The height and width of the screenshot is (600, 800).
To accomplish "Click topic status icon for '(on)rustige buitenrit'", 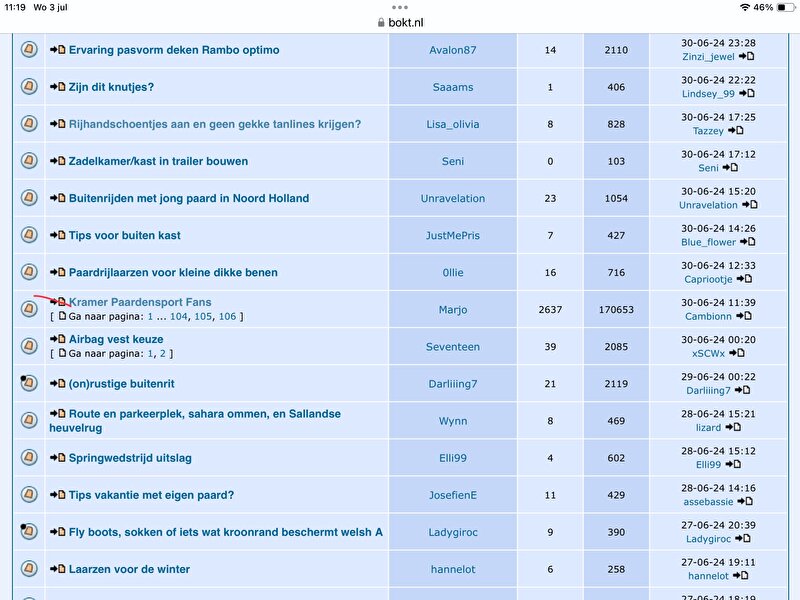I will coord(29,384).
